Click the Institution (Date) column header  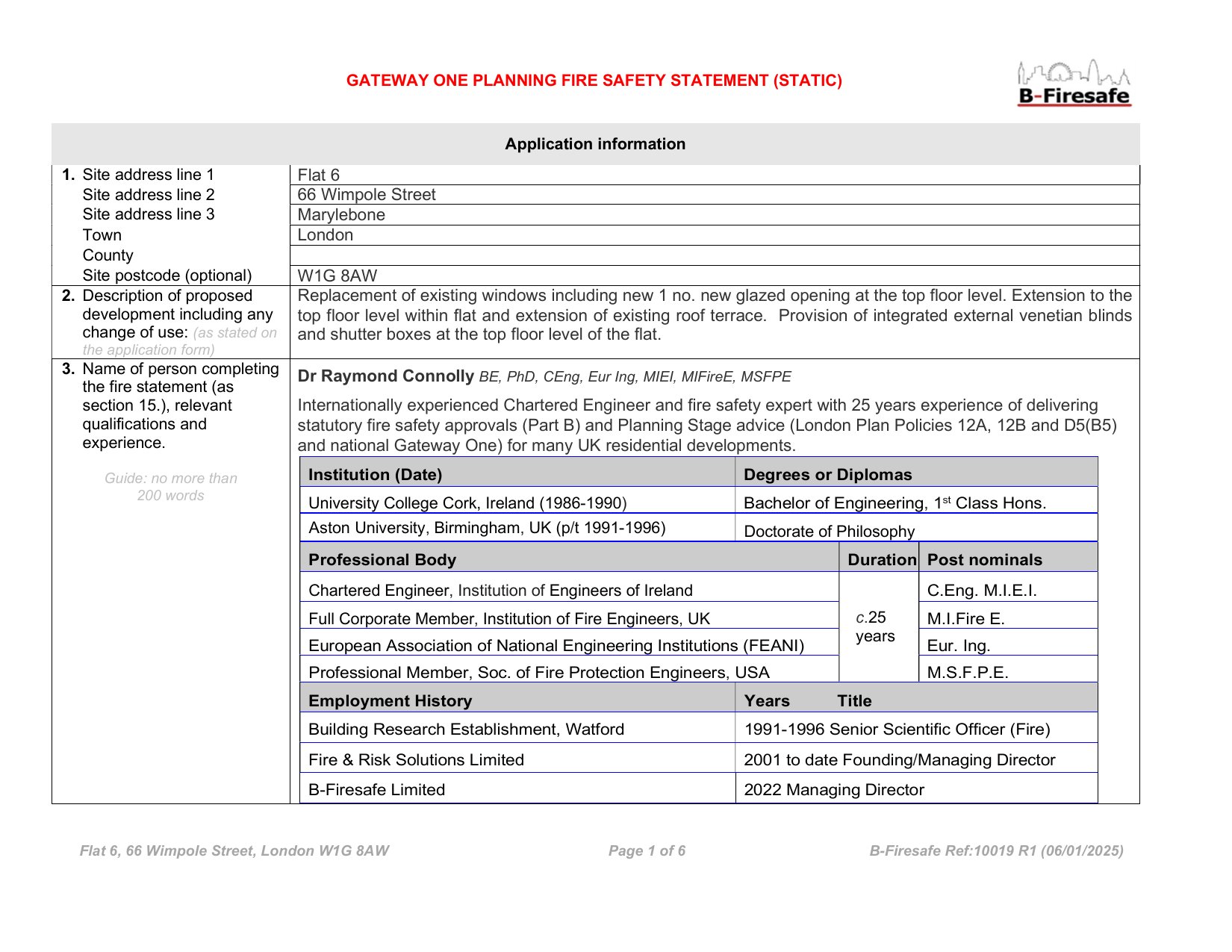[376, 475]
